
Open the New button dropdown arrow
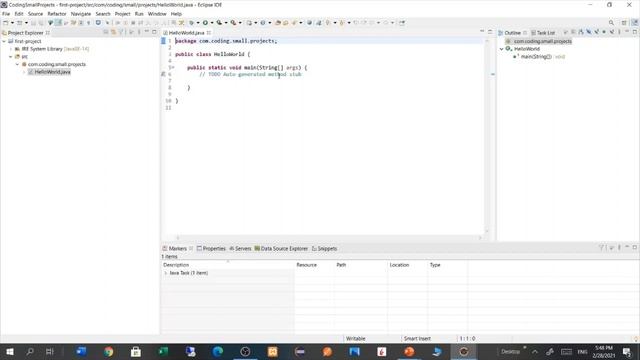pyautogui.click(x=12, y=23)
